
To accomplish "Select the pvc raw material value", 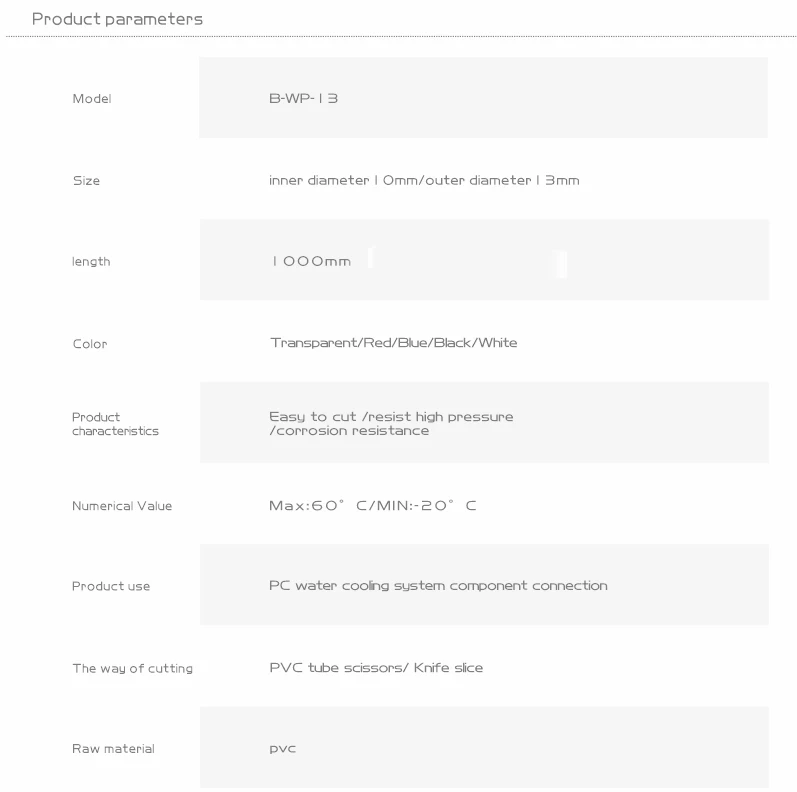I will click(x=283, y=749).
